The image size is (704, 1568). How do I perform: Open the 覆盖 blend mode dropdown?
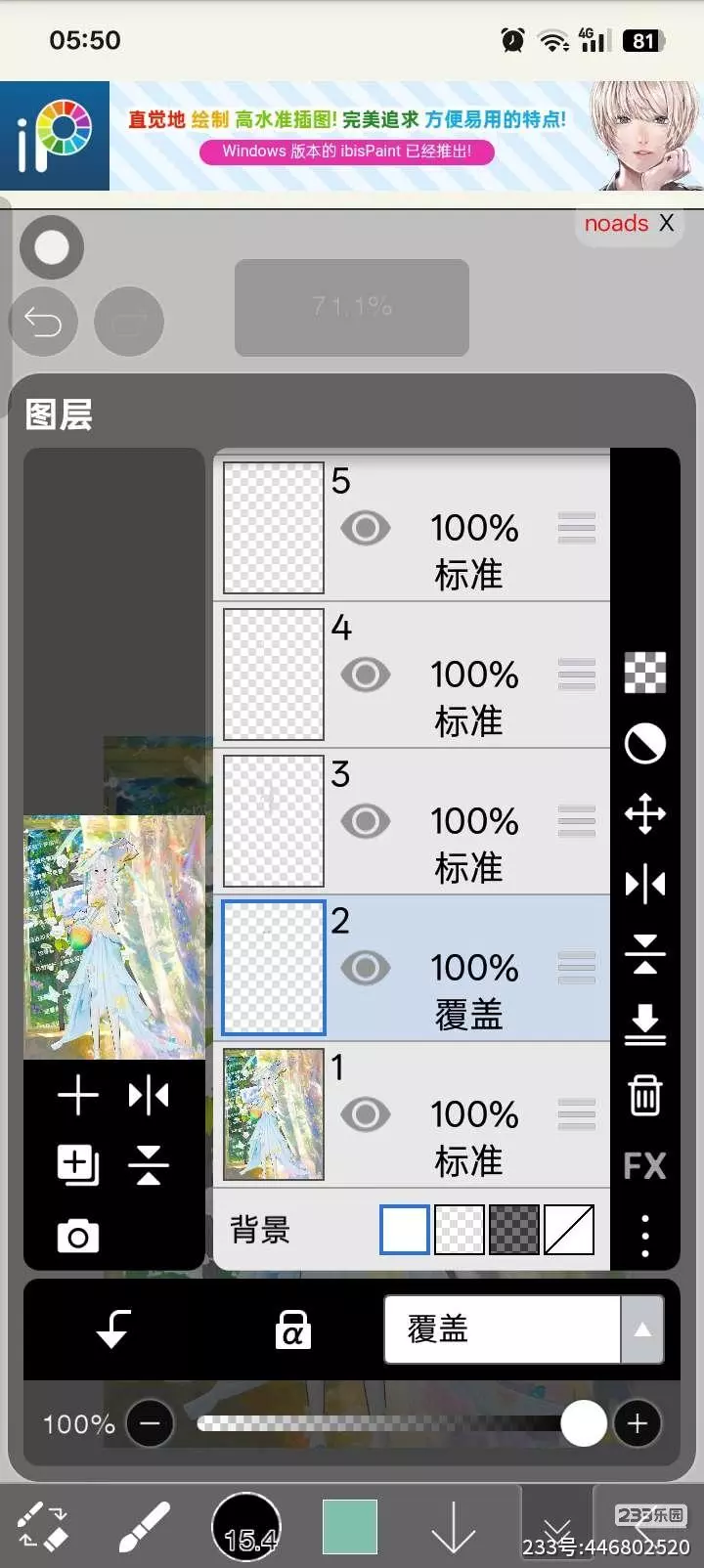pos(502,1329)
